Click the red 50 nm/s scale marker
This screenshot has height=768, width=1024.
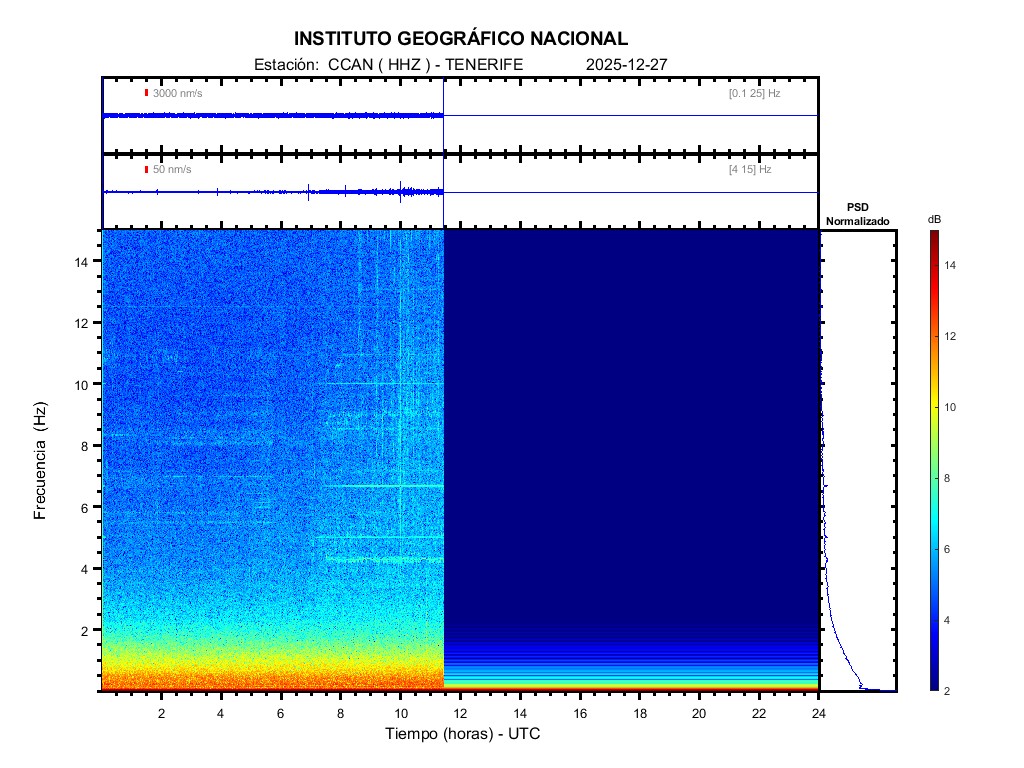click(x=146, y=170)
